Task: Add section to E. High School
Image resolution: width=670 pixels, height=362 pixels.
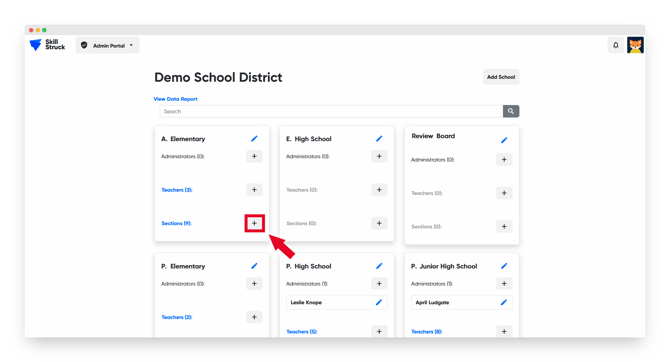Action: 379,223
